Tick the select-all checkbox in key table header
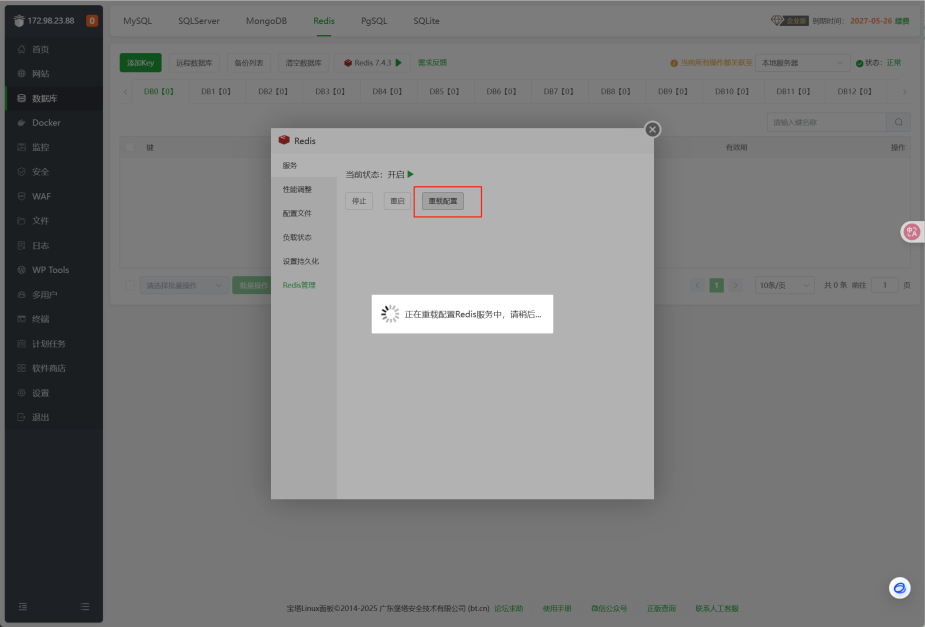The width and height of the screenshot is (925, 627). [x=130, y=147]
